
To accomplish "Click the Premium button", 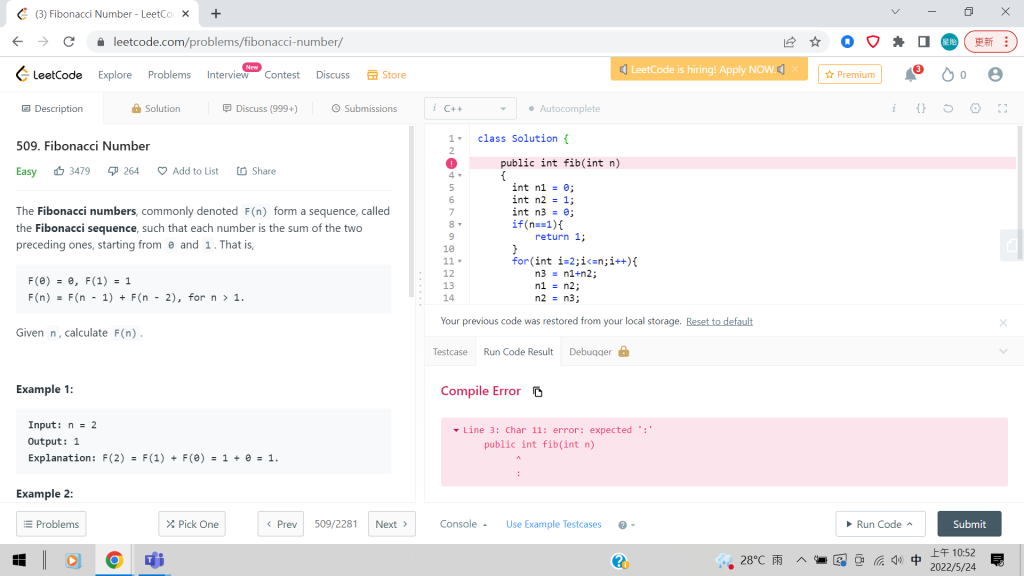I will 850,74.
